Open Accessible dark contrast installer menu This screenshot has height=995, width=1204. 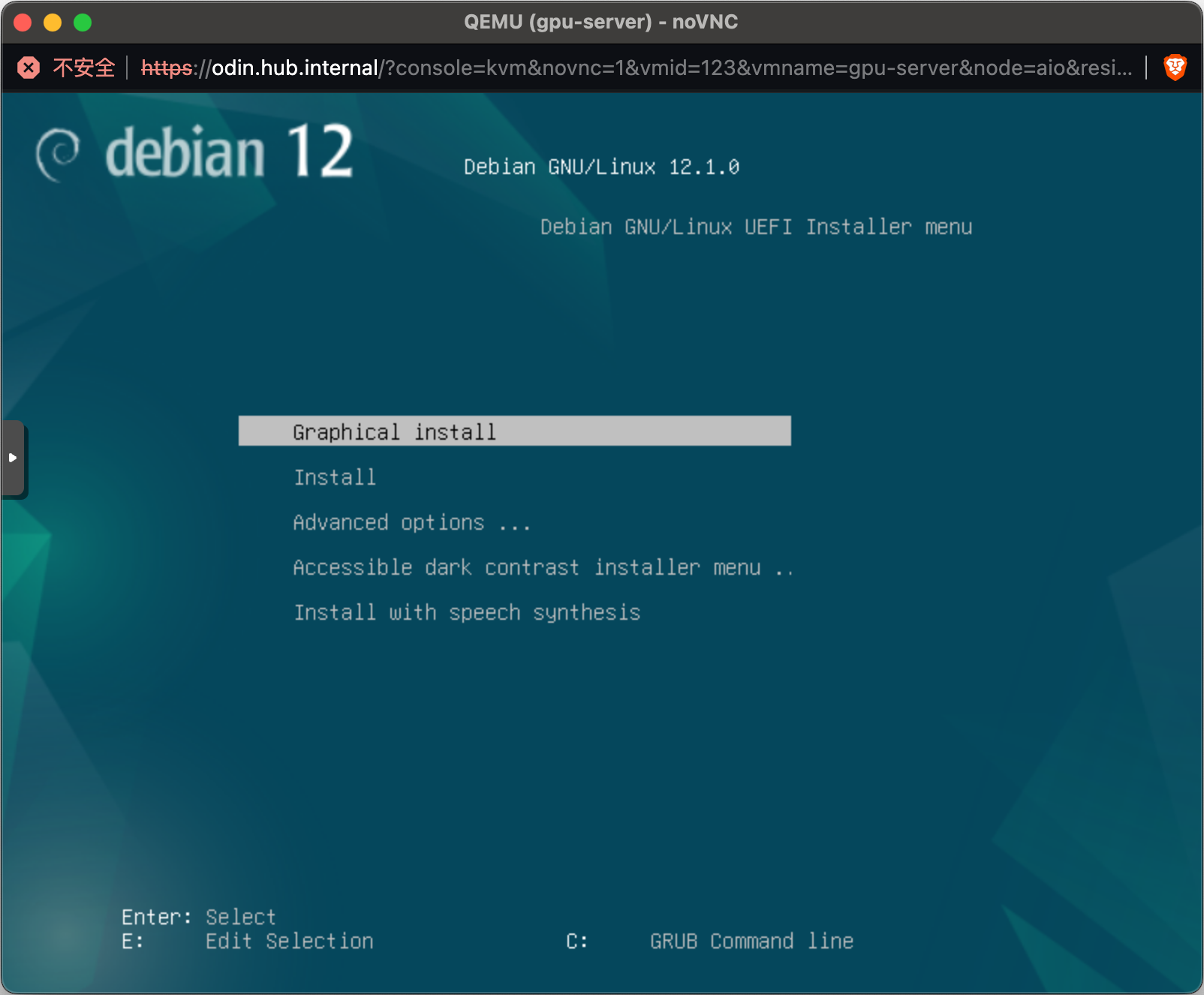(x=543, y=567)
